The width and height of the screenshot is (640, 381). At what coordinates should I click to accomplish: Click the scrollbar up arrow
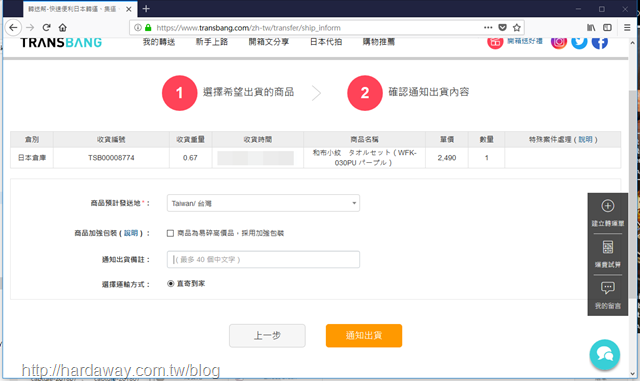(x=632, y=42)
